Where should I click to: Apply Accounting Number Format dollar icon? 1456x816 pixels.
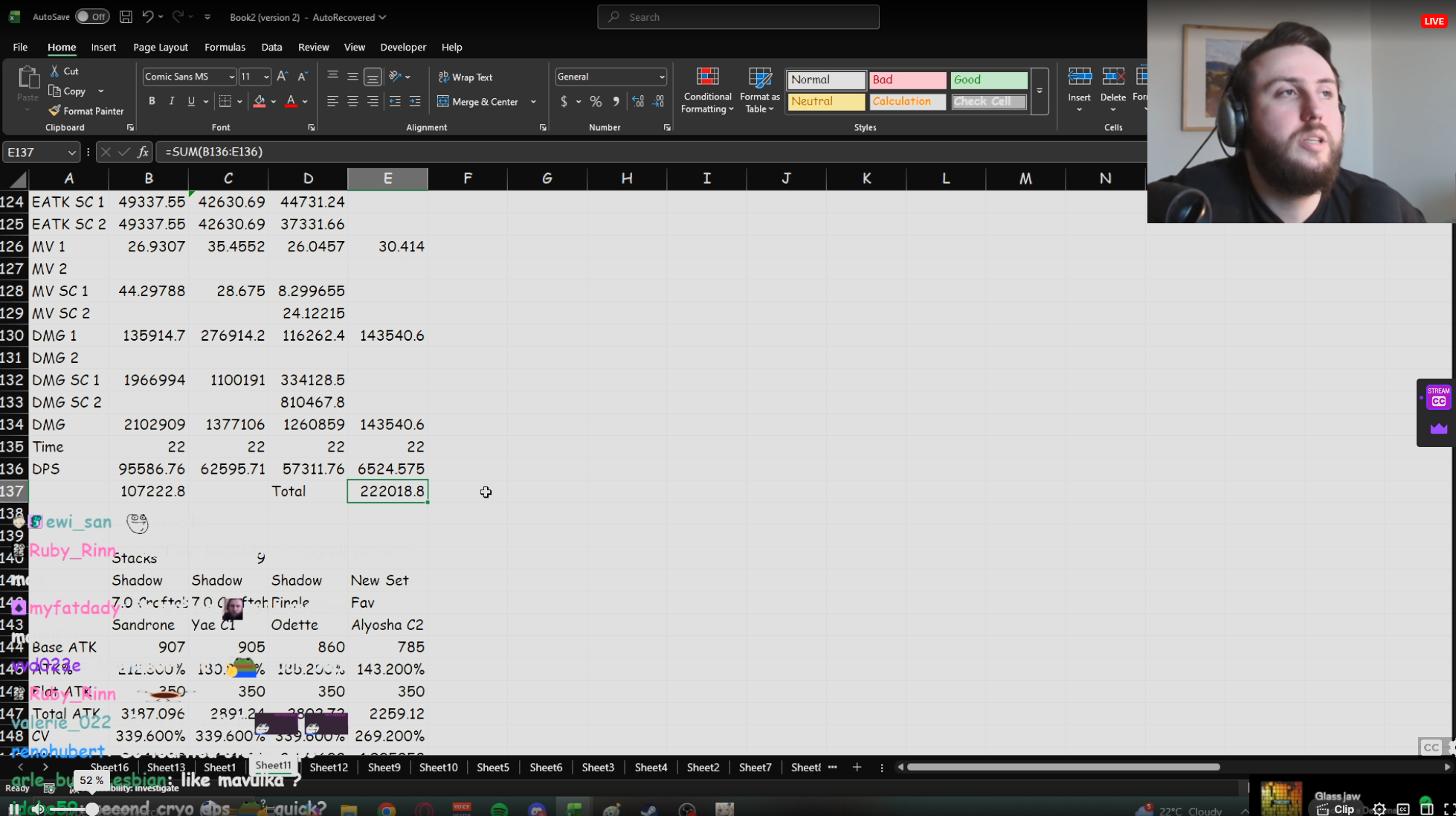point(564,101)
